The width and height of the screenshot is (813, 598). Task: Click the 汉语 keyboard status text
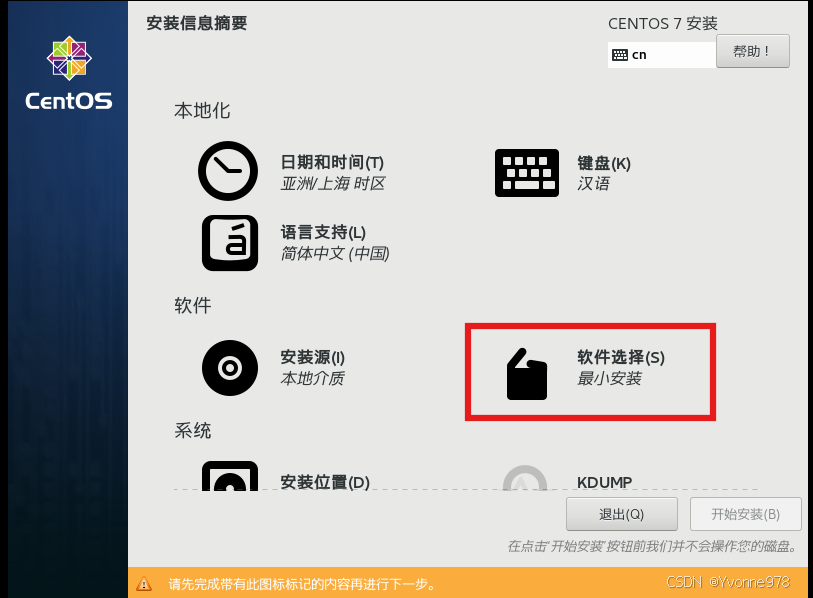coord(594,184)
